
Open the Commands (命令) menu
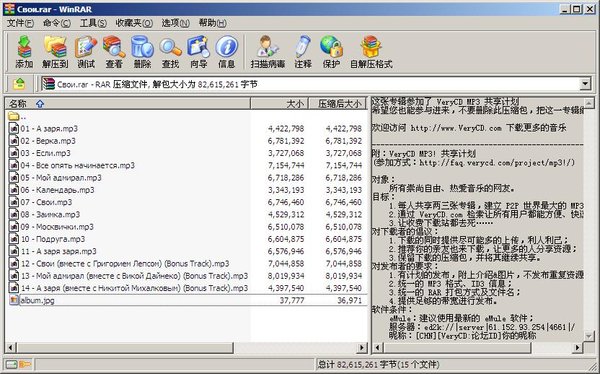point(57,23)
